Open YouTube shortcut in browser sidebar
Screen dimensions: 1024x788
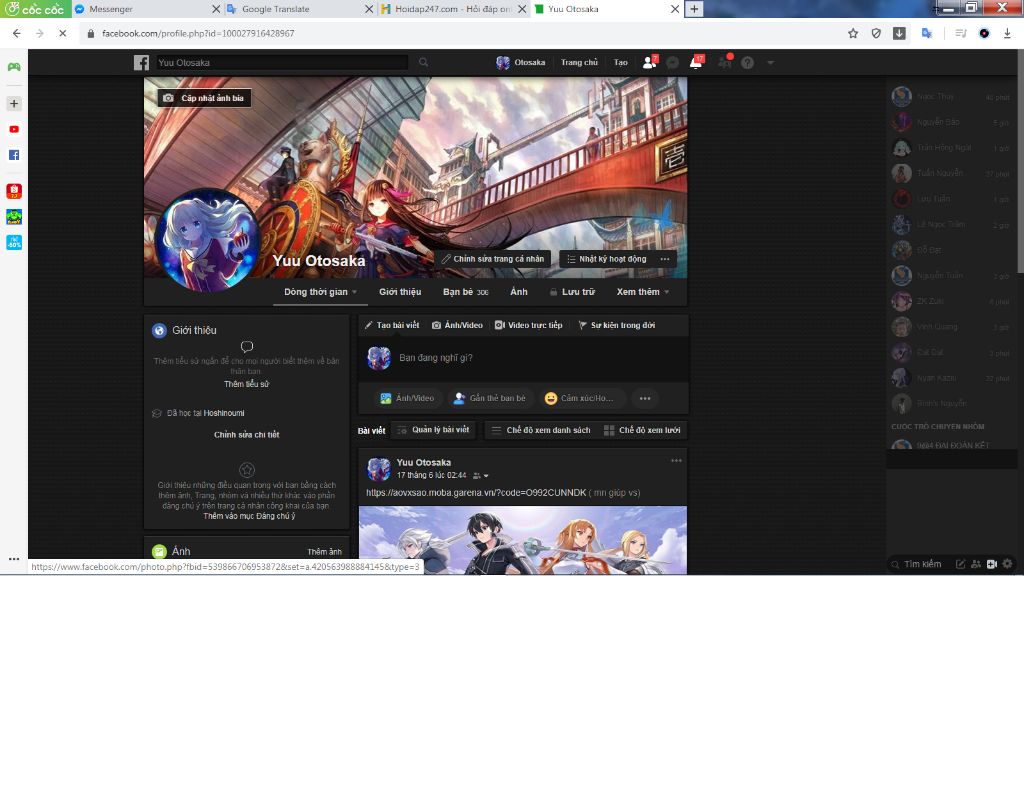click(14, 129)
